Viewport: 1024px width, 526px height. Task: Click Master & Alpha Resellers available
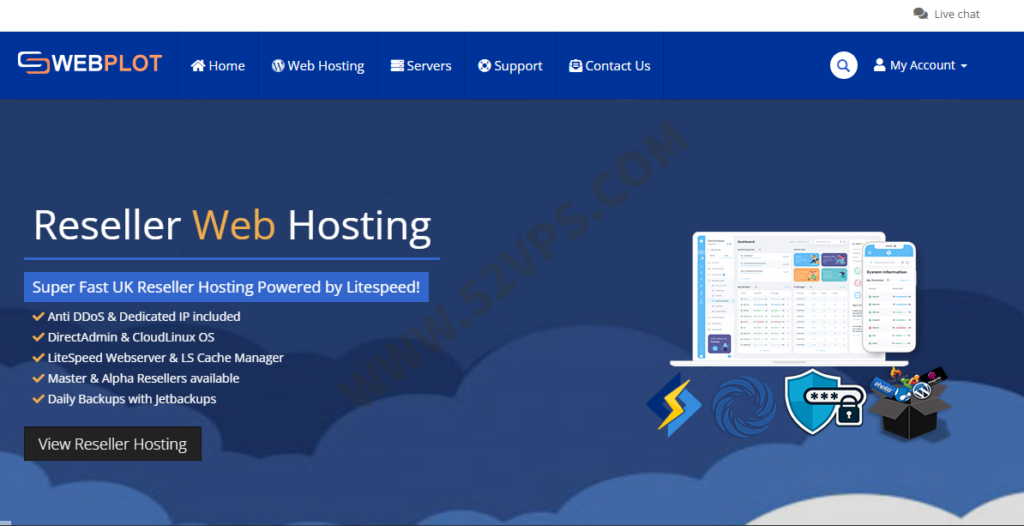coord(143,378)
